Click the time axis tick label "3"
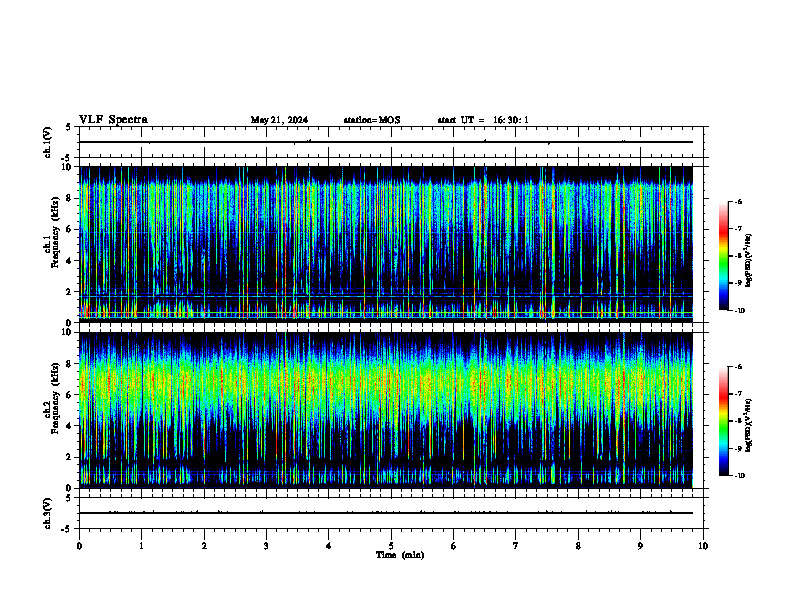The width and height of the screenshot is (792, 612). tap(266, 546)
